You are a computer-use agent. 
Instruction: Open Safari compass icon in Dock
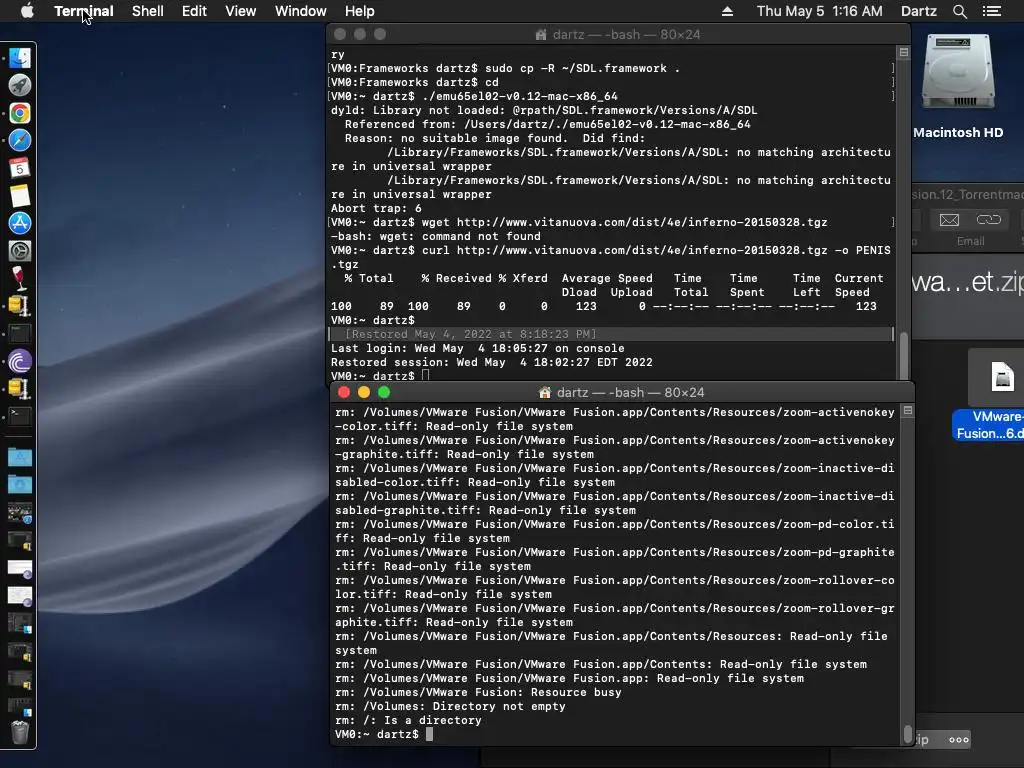(20, 140)
